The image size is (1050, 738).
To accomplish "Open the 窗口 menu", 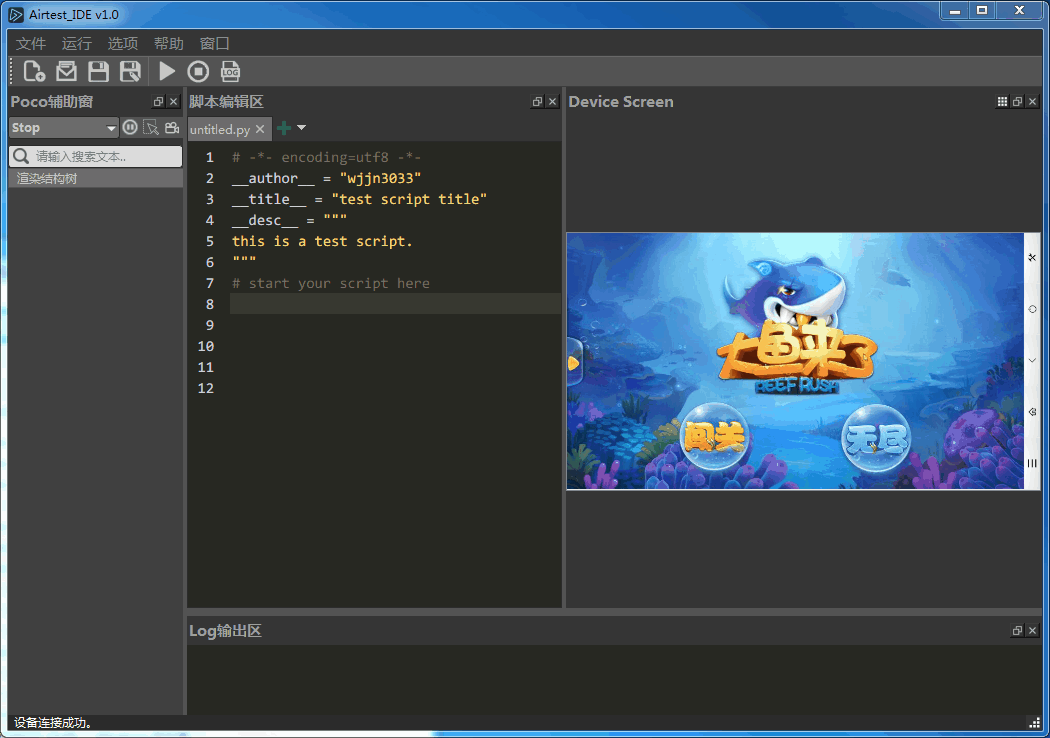I will 214,44.
